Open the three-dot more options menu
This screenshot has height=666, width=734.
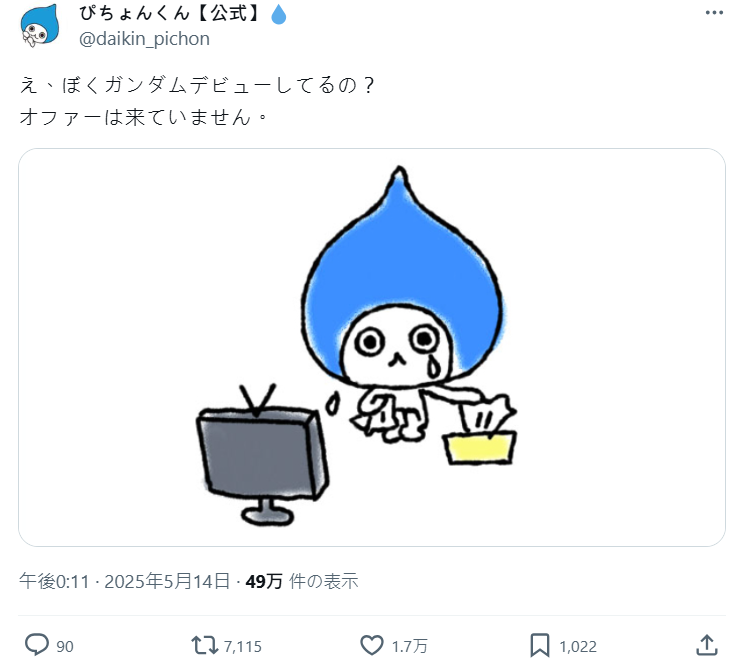pos(714,13)
